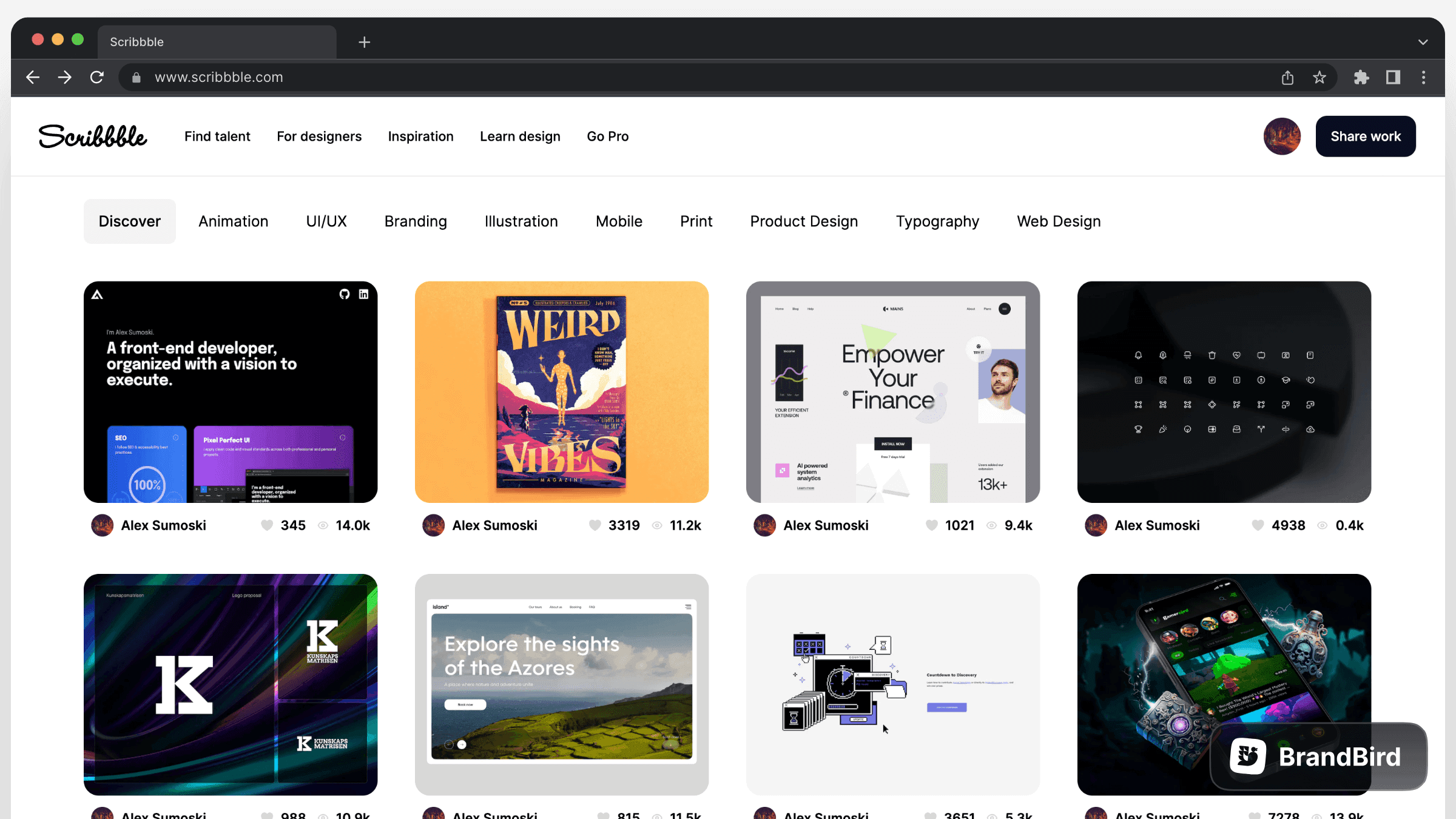Open the front-end developer portfolio shot
Screen dimensions: 1456x819
tap(231, 392)
